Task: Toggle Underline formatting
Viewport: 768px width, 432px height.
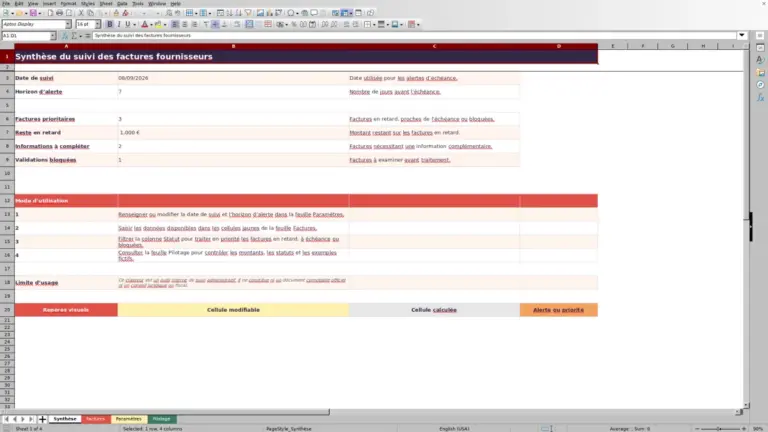Action: coord(128,24)
